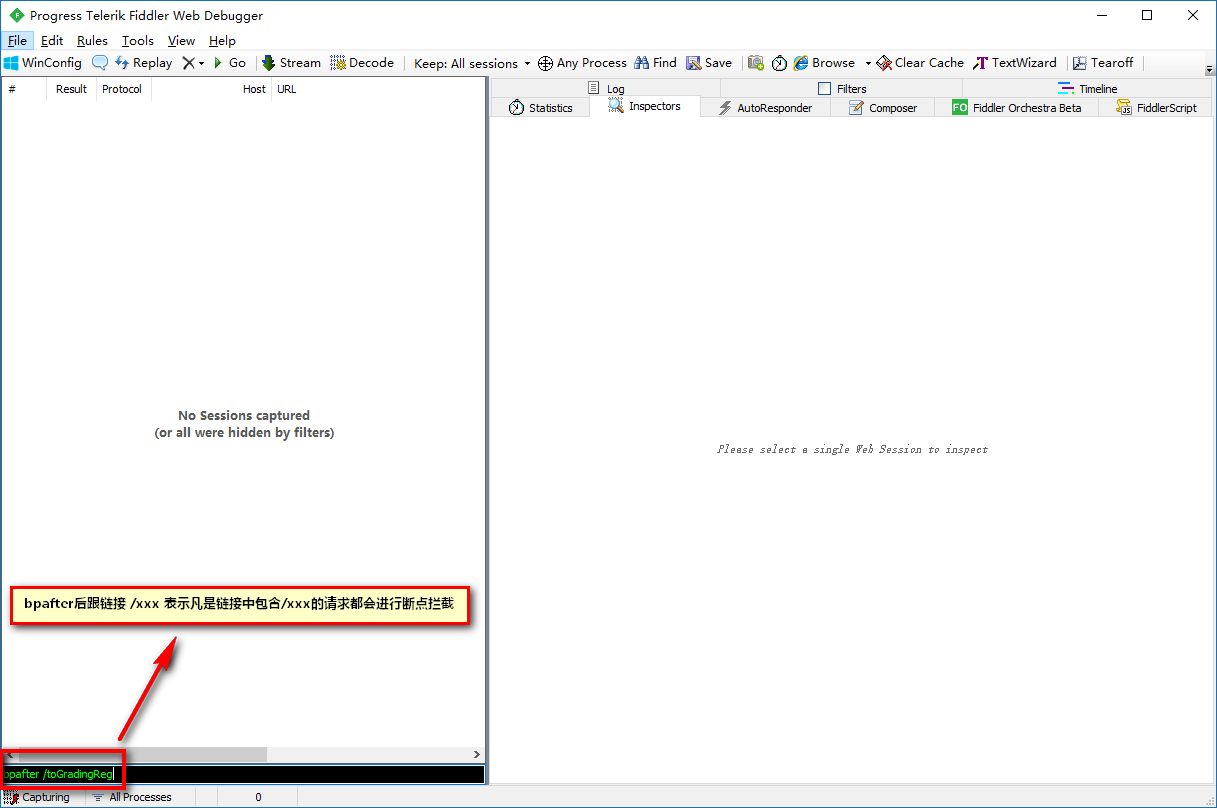This screenshot has height=808, width=1217.
Task: Open the View menu
Action: pyautogui.click(x=181, y=41)
